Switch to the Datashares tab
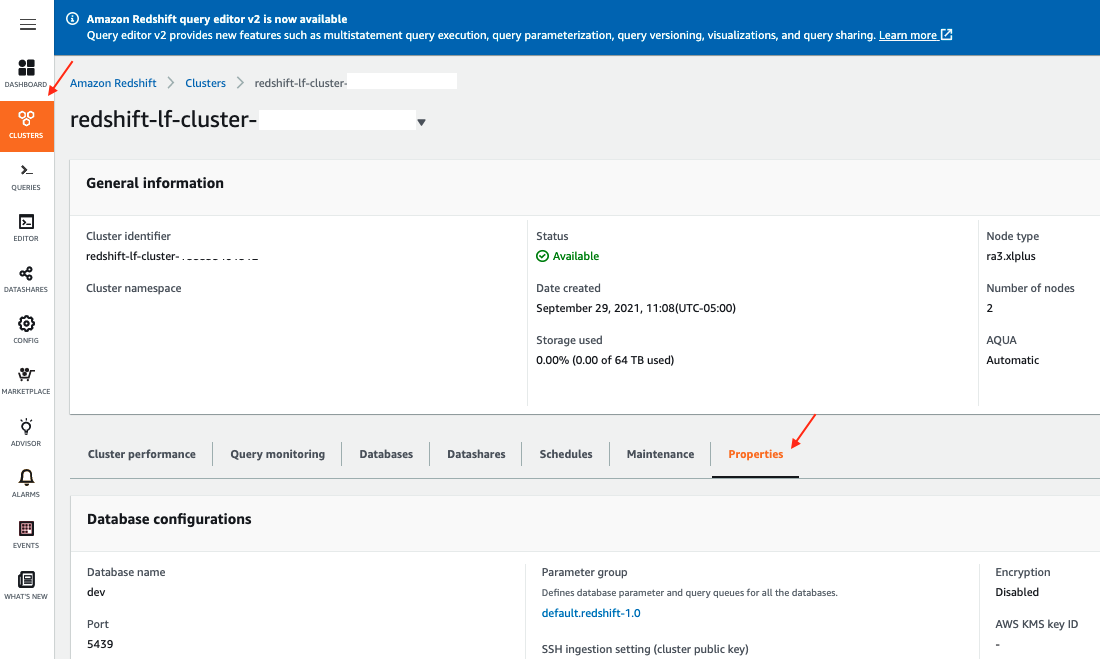The width and height of the screenshot is (1100, 659). pos(476,454)
